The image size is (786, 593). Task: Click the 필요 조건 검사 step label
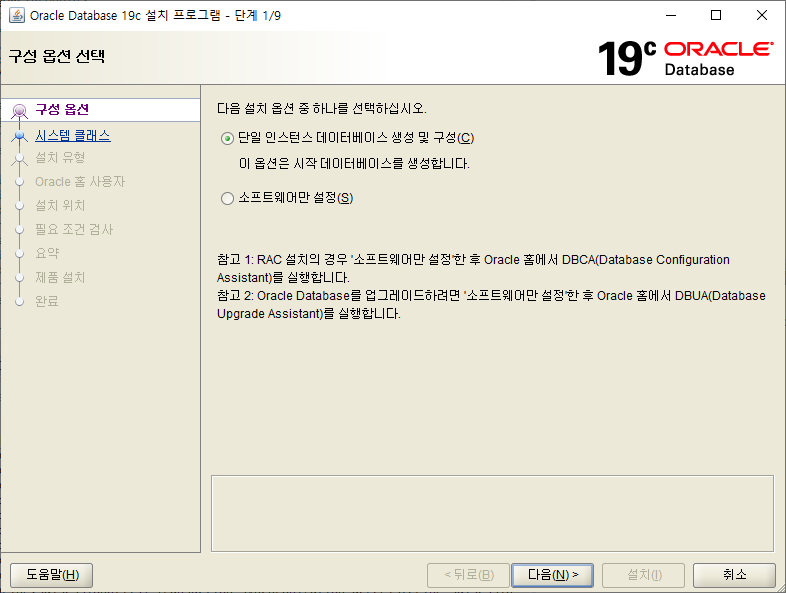pyautogui.click(x=74, y=230)
